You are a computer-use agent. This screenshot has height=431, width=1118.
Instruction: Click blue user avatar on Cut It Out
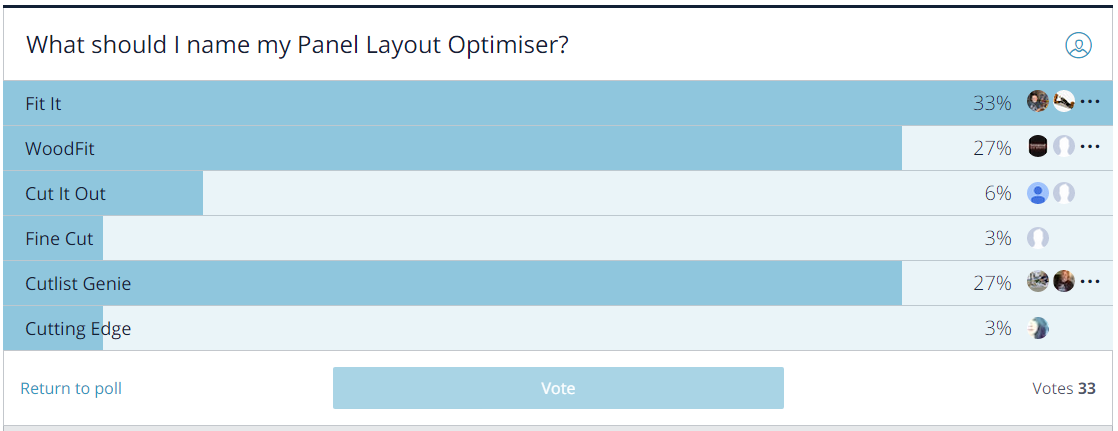pos(1038,193)
